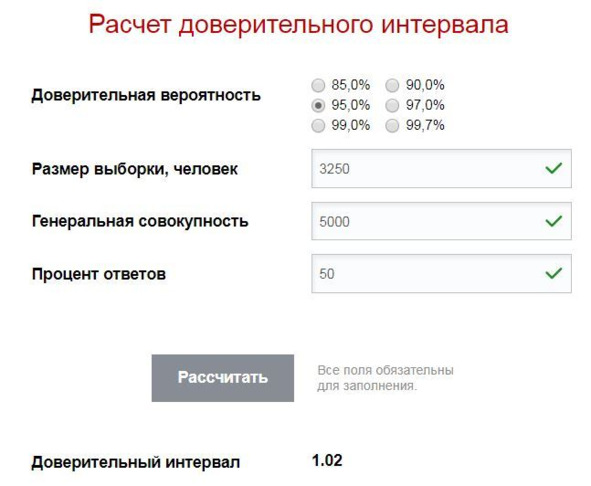Select the 97,0% confidence level

click(x=392, y=106)
